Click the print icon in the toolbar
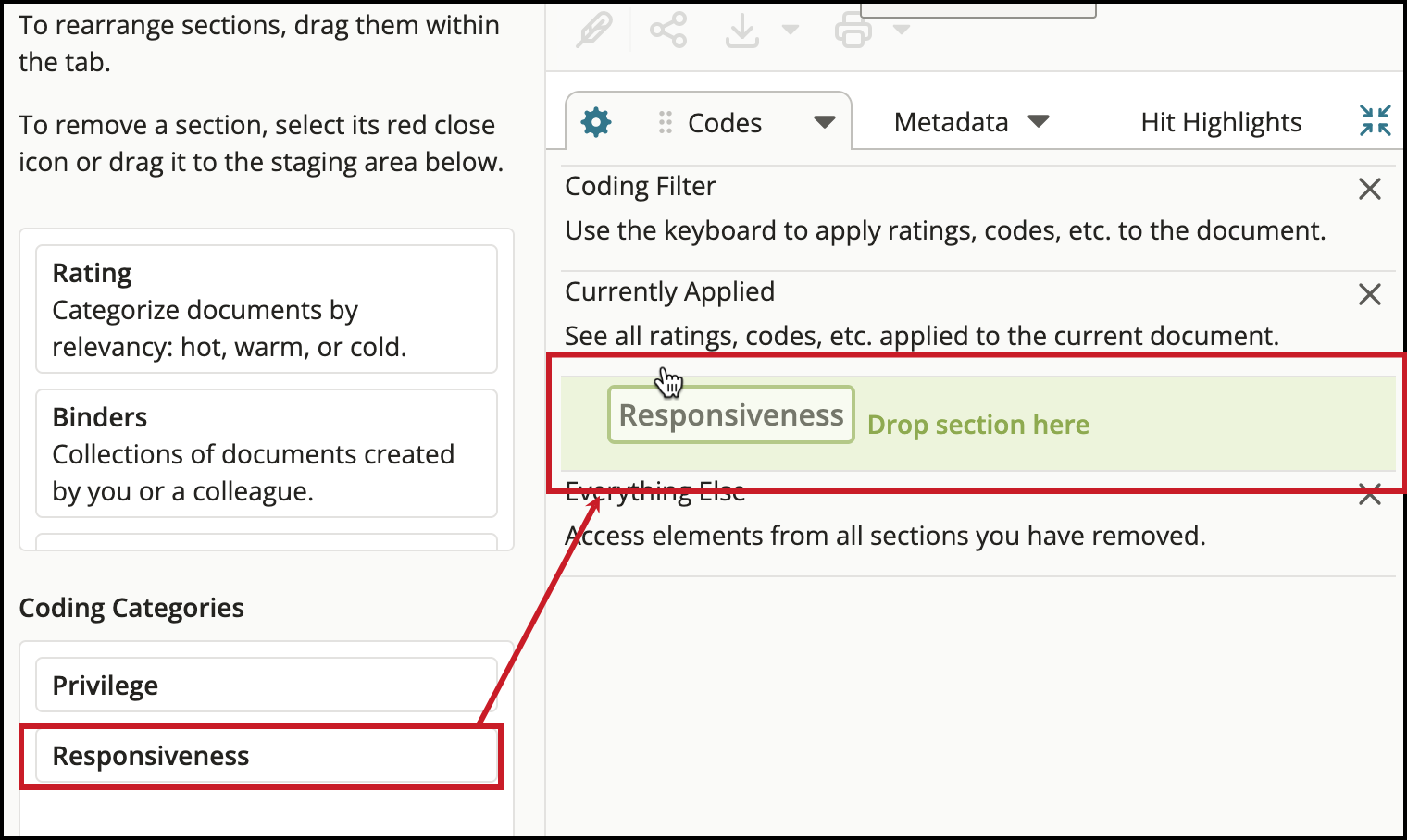Viewport: 1407px width, 840px height. pos(853,28)
